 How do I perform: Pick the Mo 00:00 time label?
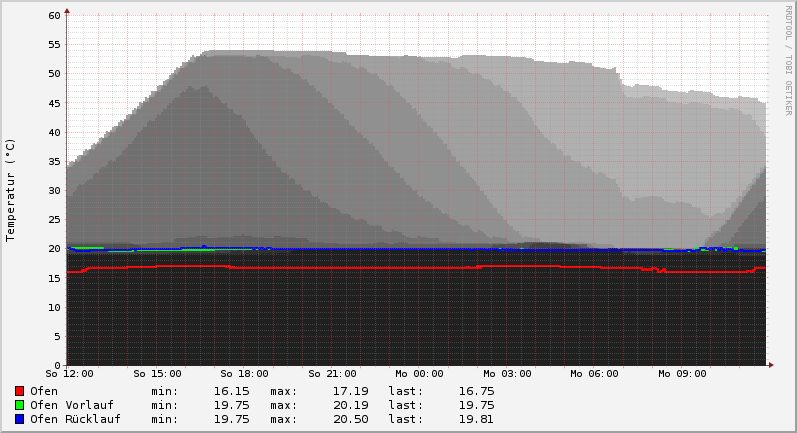(420, 374)
